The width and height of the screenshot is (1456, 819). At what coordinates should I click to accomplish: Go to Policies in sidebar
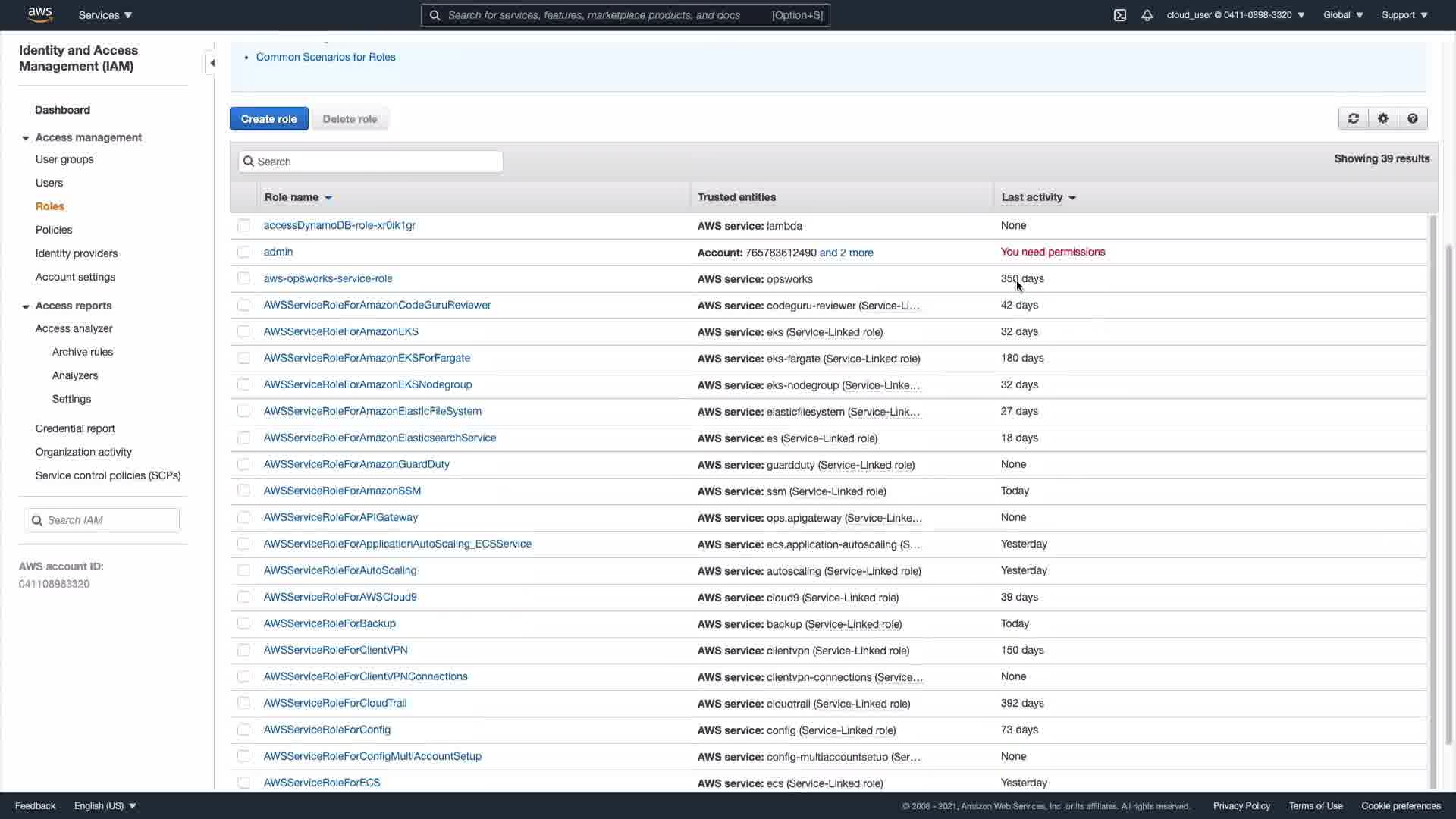54,230
